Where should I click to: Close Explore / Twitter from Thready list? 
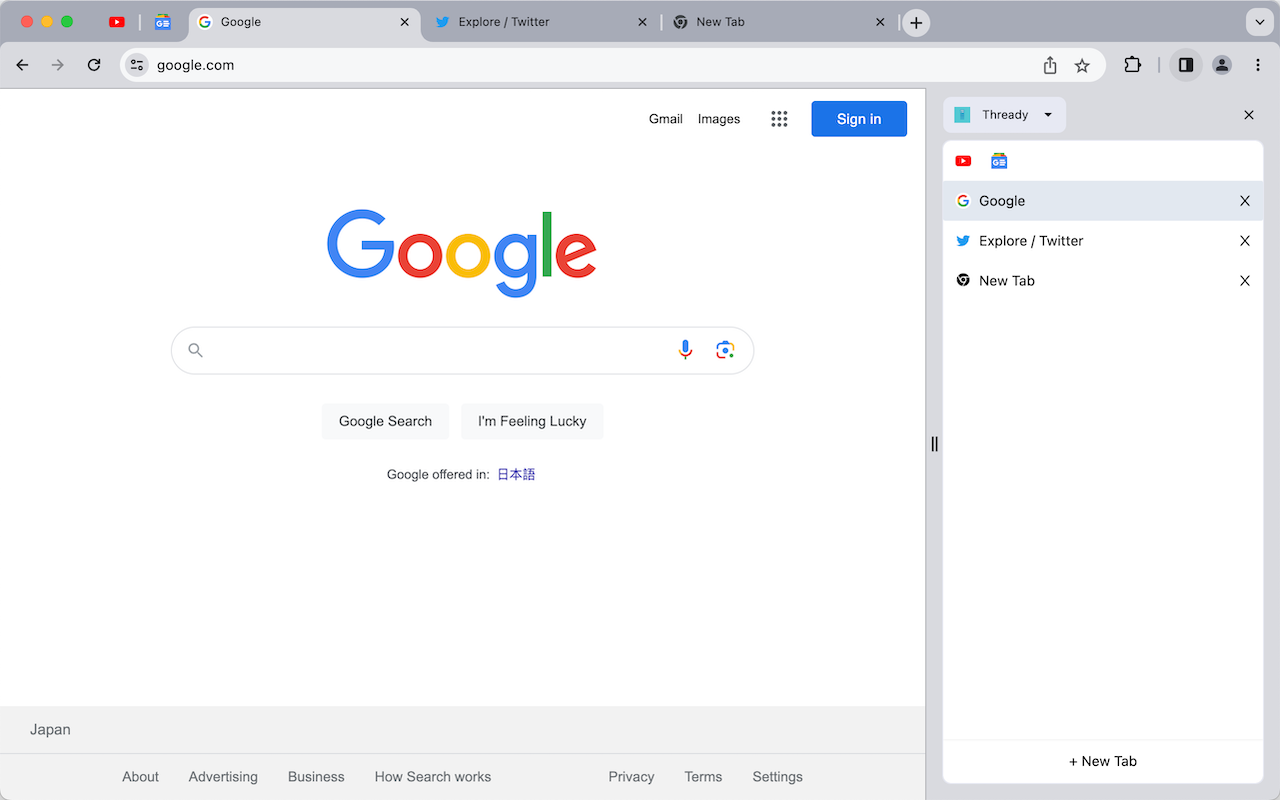pos(1245,241)
